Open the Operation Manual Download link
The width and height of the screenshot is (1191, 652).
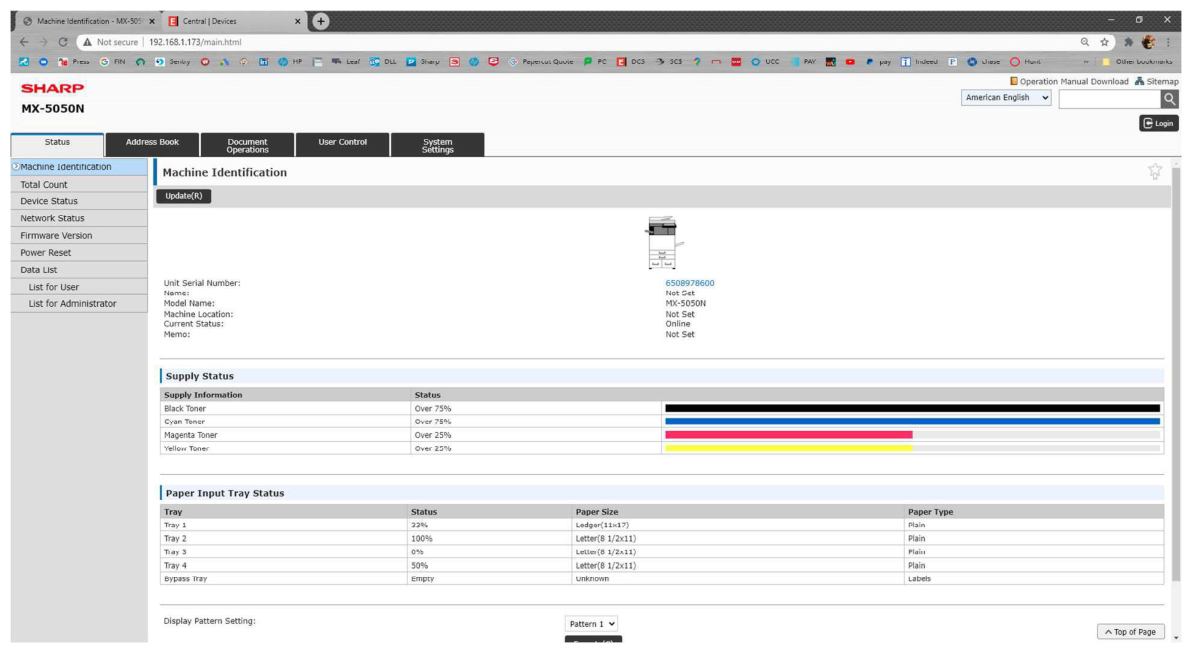coord(1069,81)
